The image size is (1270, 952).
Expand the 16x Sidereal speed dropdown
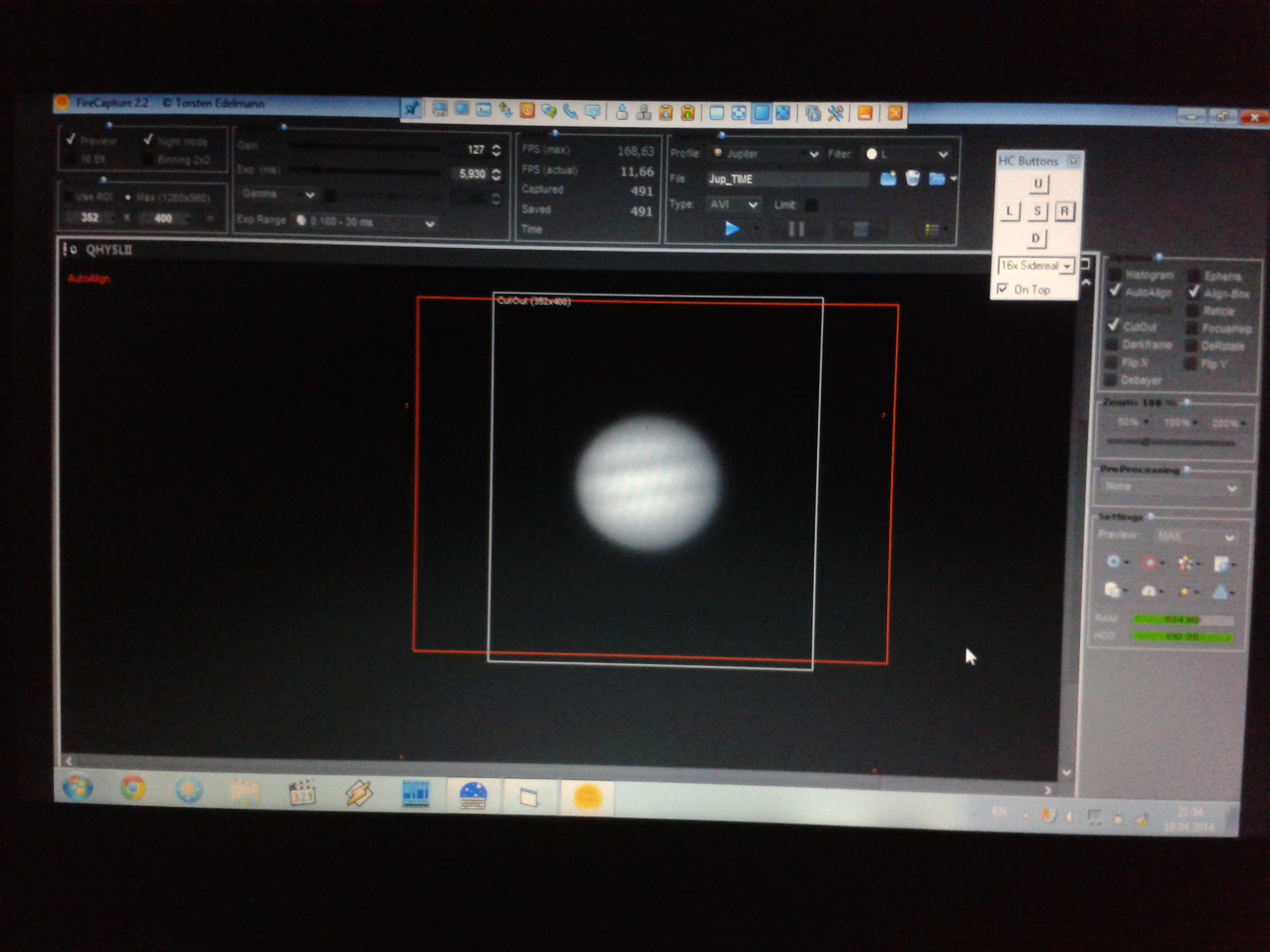(1067, 266)
